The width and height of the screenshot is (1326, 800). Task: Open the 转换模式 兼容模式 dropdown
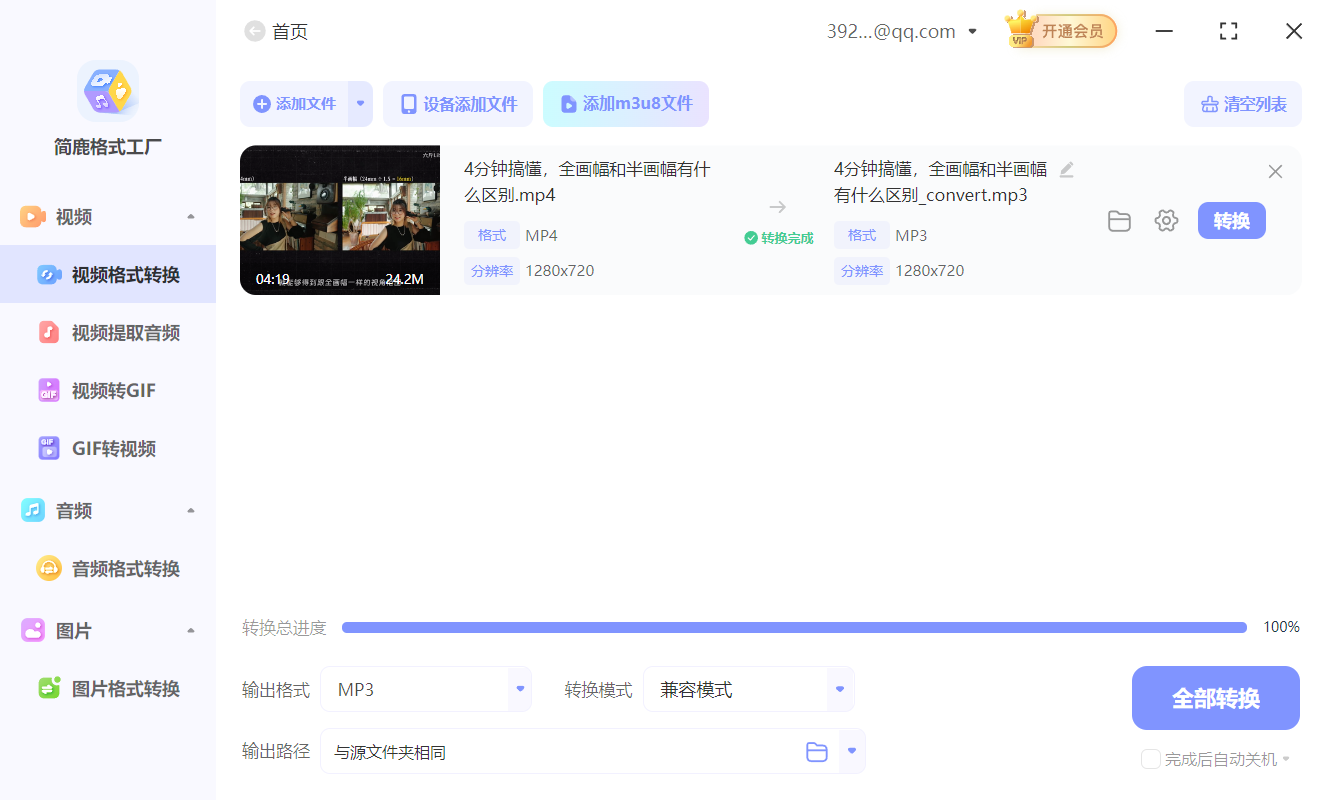pyautogui.click(x=839, y=689)
